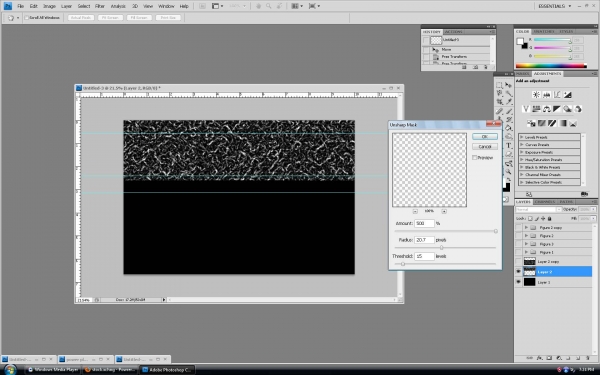600x375 pixels.
Task: Show Figure 3 group visibility box
Action: pyautogui.click(x=519, y=244)
